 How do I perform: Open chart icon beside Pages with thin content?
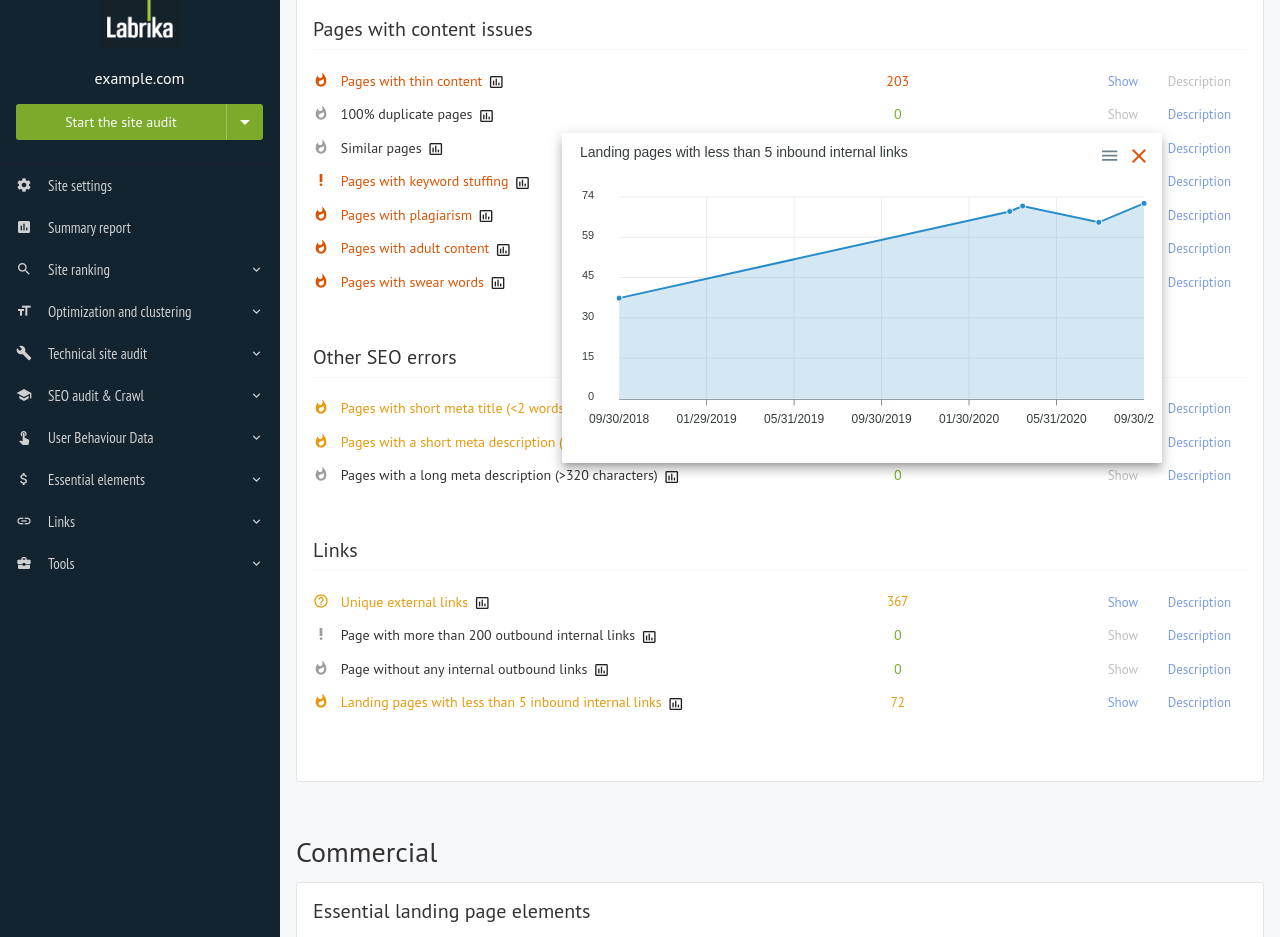[496, 82]
